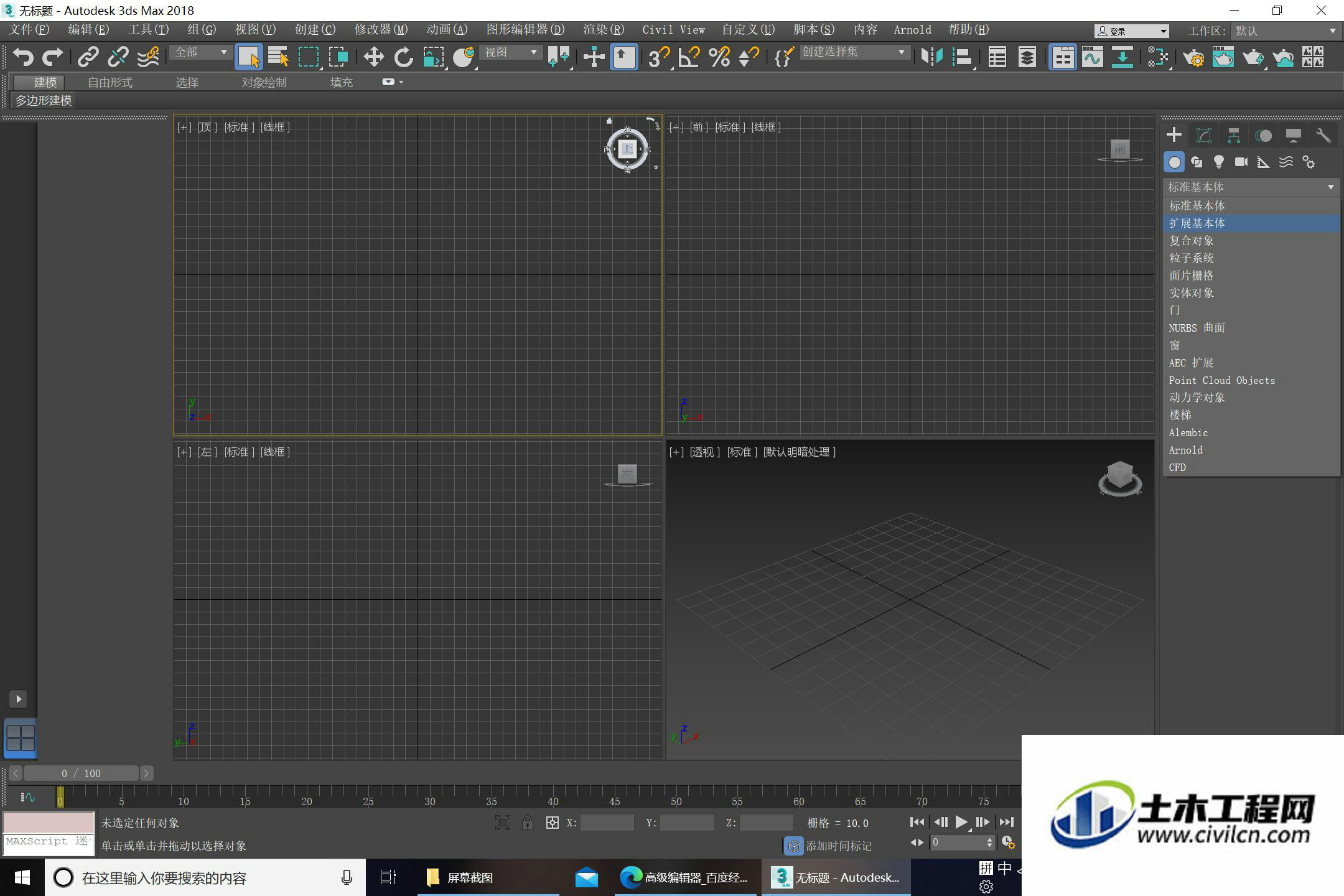Viewport: 1344px width, 896px height.
Task: Select Space Warps category icon
Action: point(1286,162)
